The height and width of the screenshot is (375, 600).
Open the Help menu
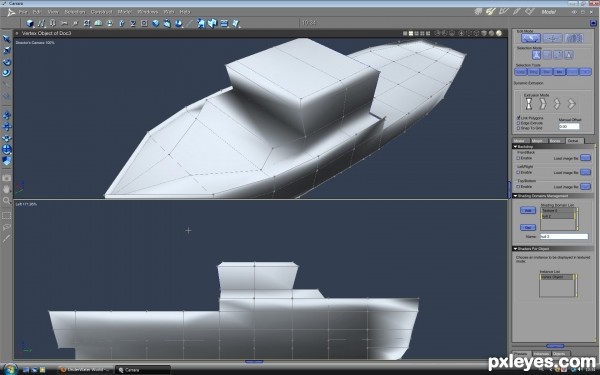click(x=185, y=12)
